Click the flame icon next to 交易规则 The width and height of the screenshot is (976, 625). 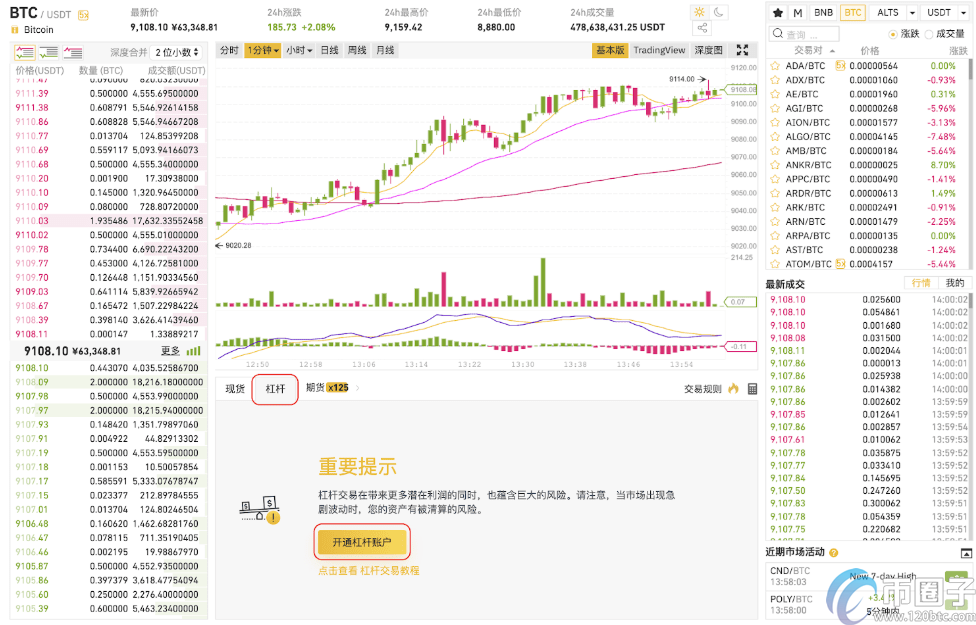click(x=733, y=390)
